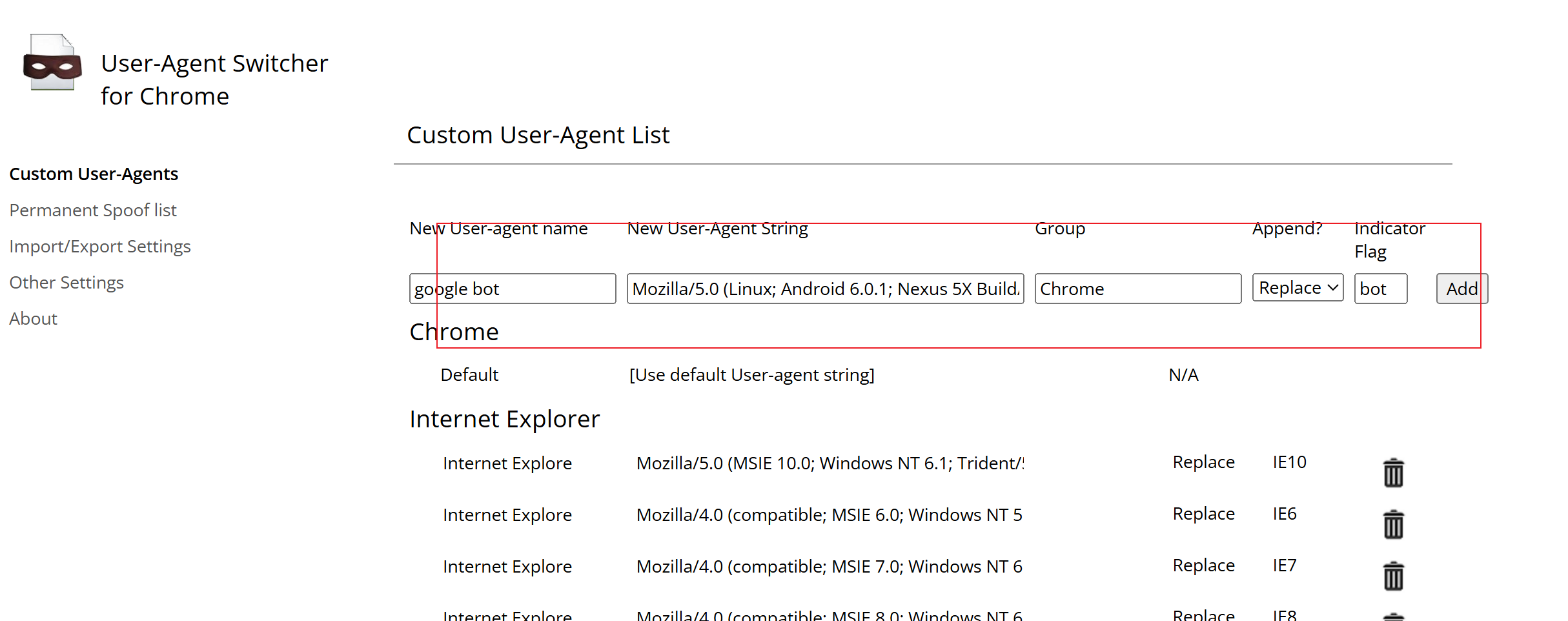Open the Append Replace dropdown

(1298, 288)
